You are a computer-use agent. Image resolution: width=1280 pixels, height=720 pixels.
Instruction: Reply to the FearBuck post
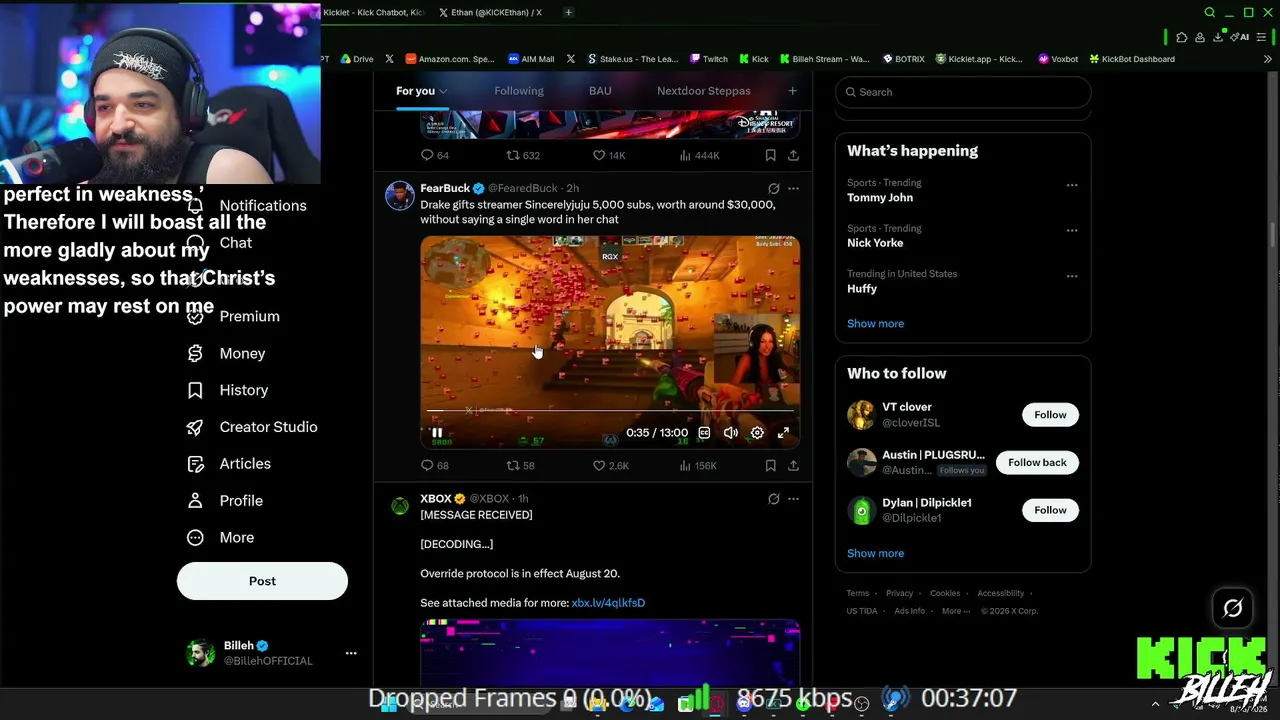click(x=435, y=466)
